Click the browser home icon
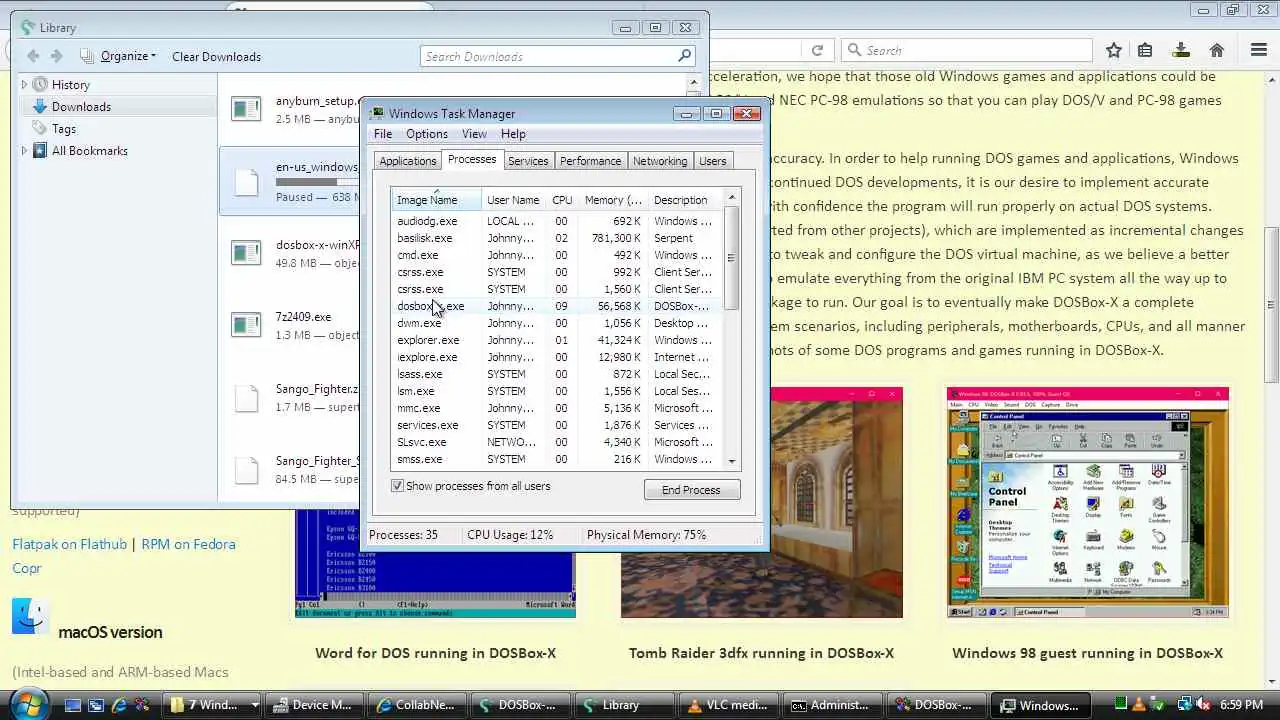The width and height of the screenshot is (1280, 720). (x=1217, y=50)
